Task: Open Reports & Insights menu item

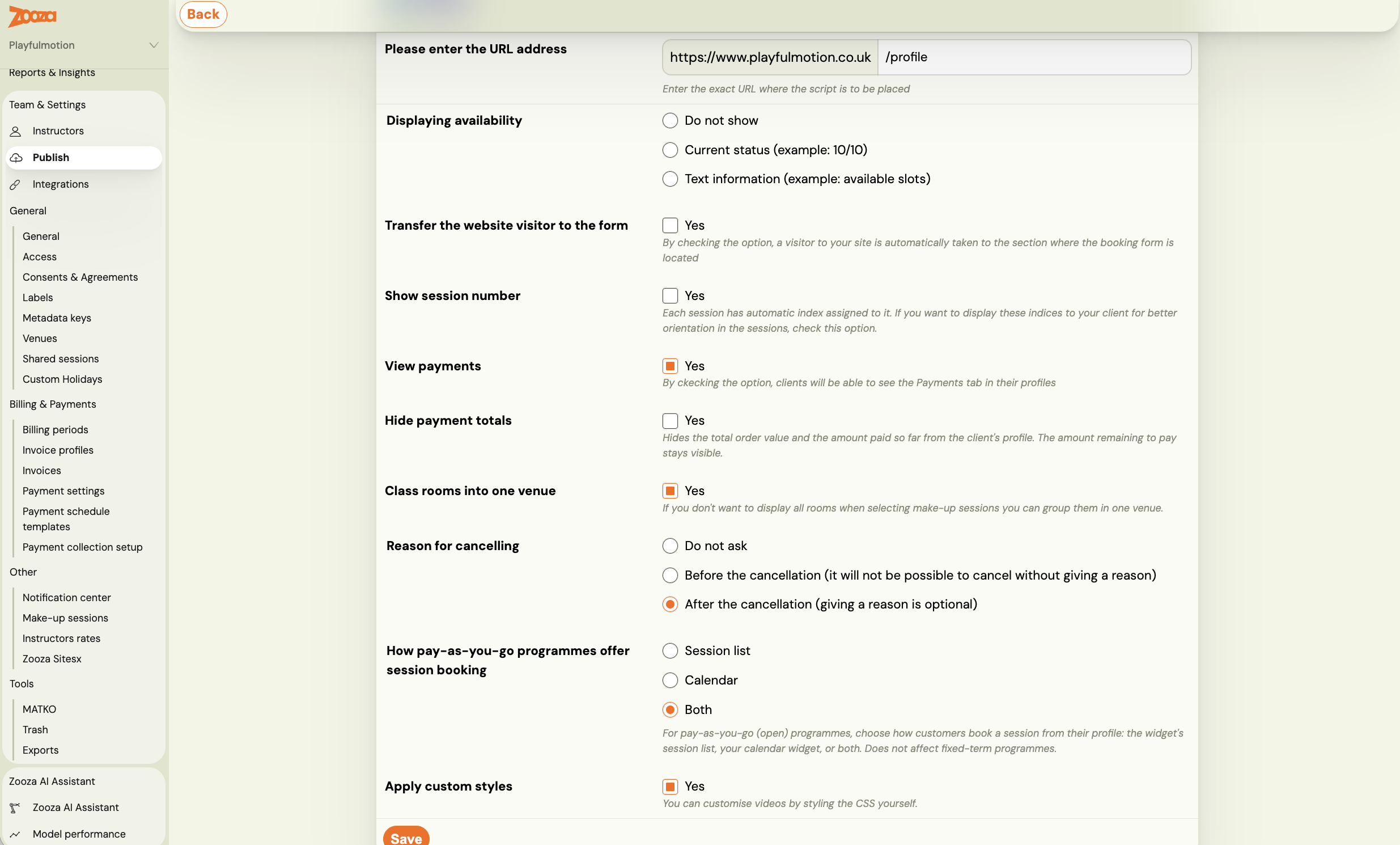Action: 52,73
